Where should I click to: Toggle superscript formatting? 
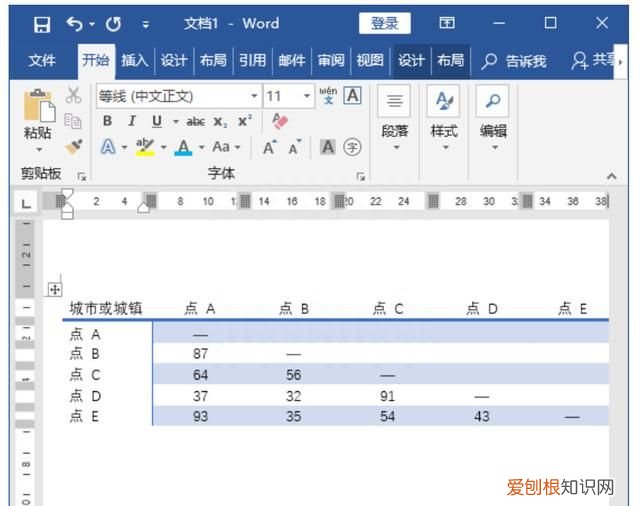245,121
